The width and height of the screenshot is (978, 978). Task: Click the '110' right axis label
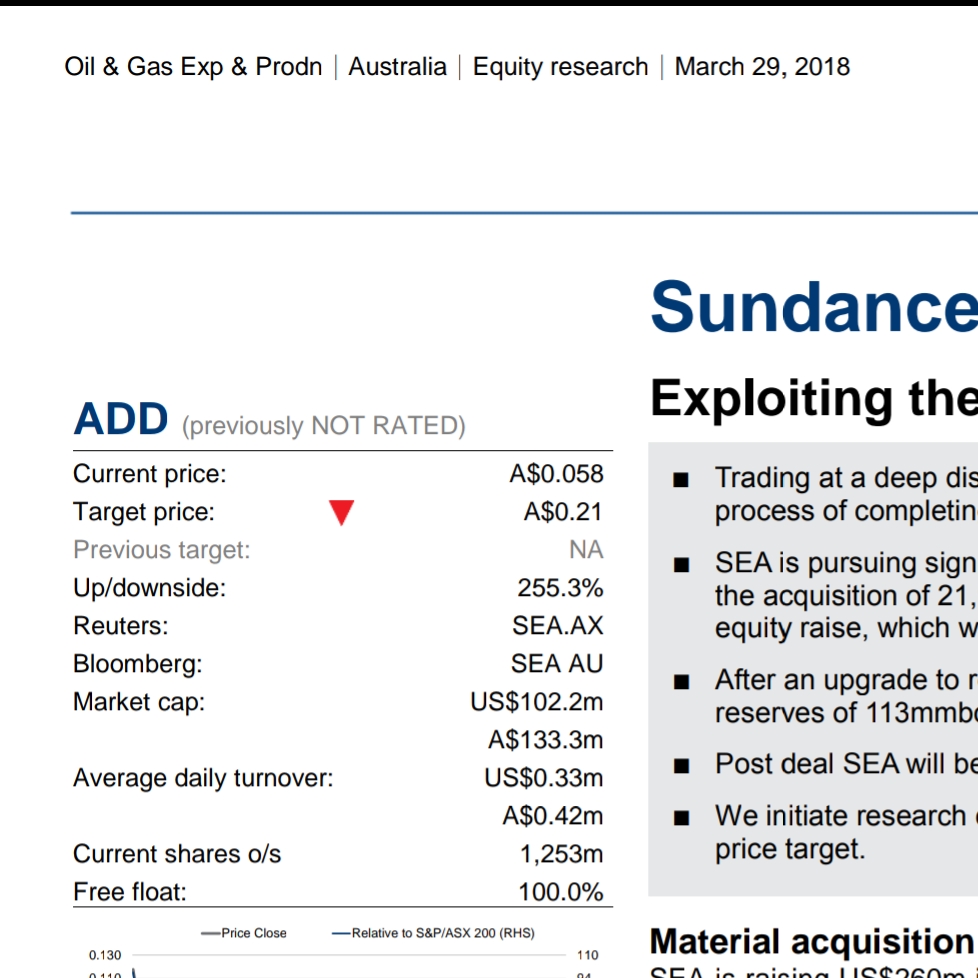pos(588,956)
